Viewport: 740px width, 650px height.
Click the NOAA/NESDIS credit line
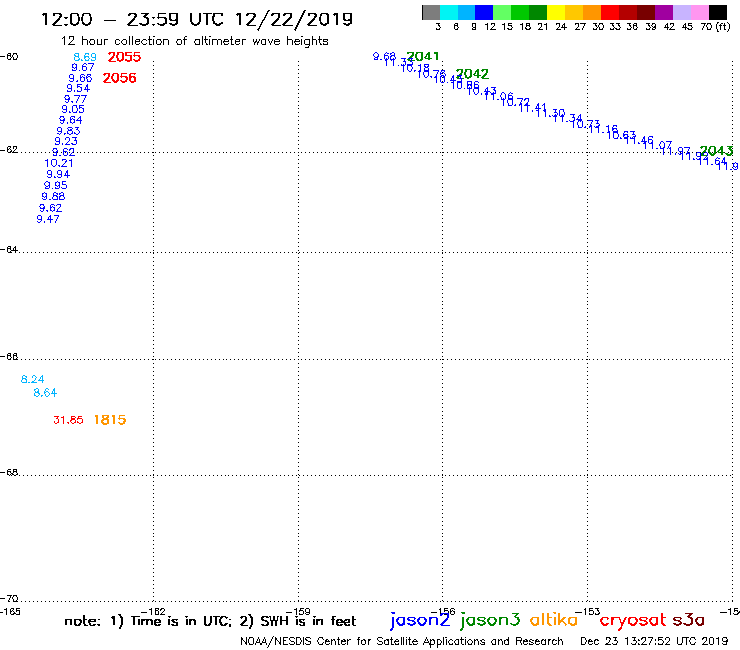tap(402, 642)
